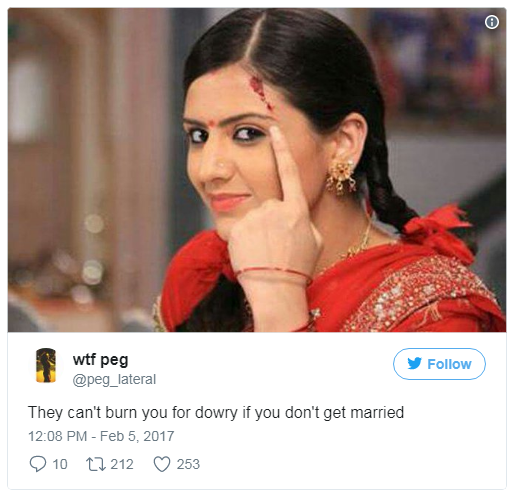Image resolution: width=522 pixels, height=497 pixels.
Task: View the 253 likes count
Action: tap(188, 464)
